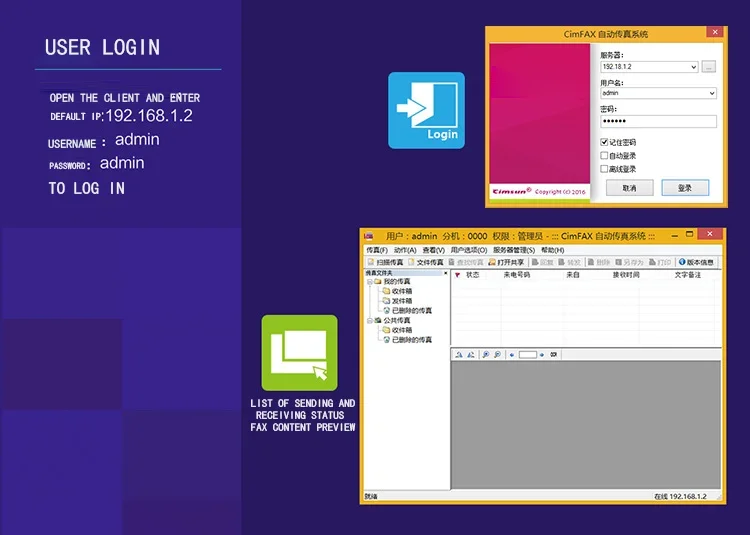Click the 扫描传真 scan fax toolbar icon
Image resolution: width=750 pixels, height=535 pixels.
coord(371,262)
